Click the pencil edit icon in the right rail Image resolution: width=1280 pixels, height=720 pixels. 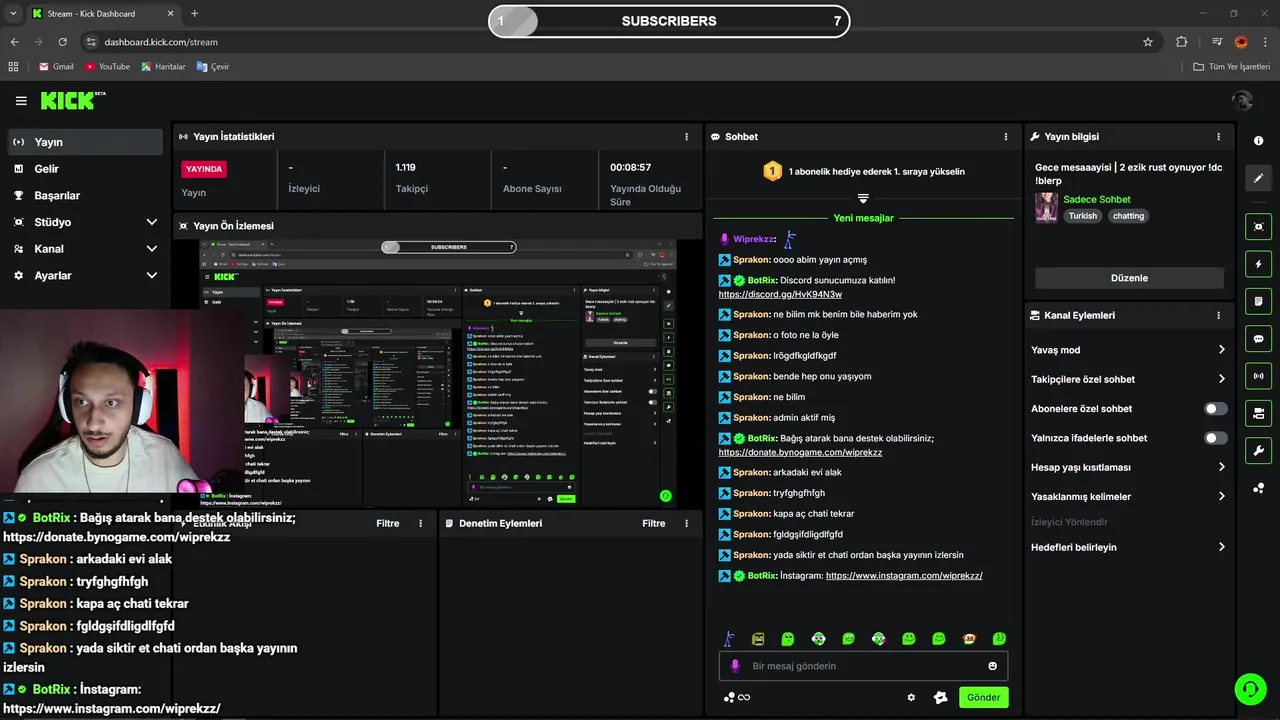coord(1258,178)
